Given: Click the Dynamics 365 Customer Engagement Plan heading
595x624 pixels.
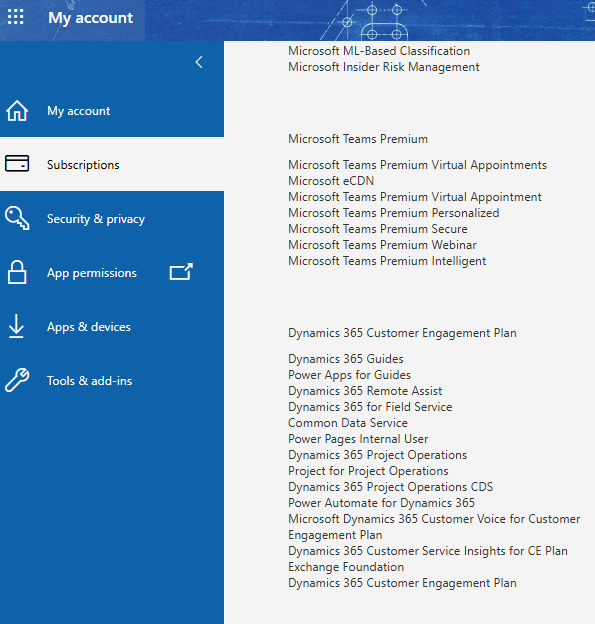Looking at the screenshot, I should click(x=402, y=333).
